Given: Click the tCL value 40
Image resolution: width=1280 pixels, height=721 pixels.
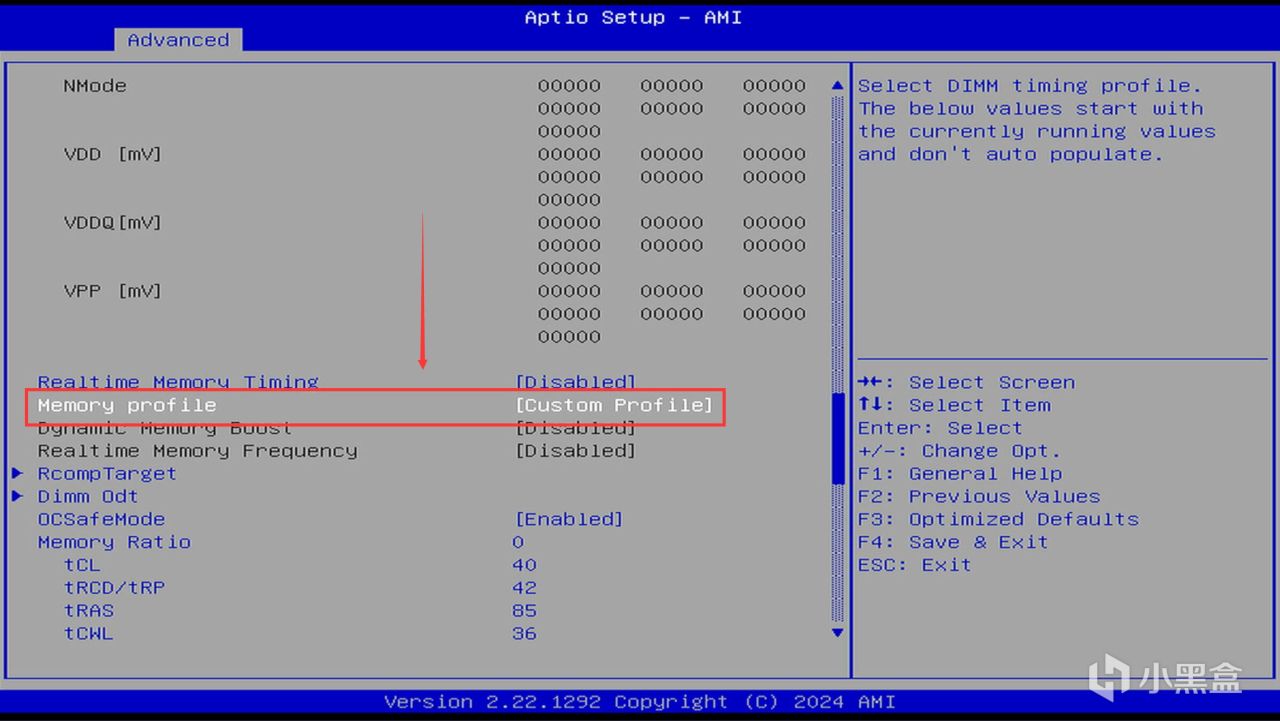Looking at the screenshot, I should coord(524,565).
